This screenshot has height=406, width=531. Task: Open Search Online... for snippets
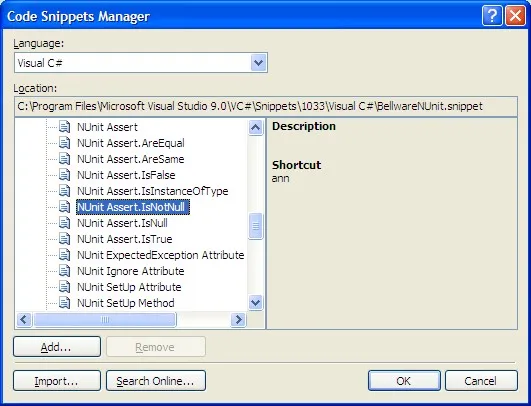click(x=156, y=381)
